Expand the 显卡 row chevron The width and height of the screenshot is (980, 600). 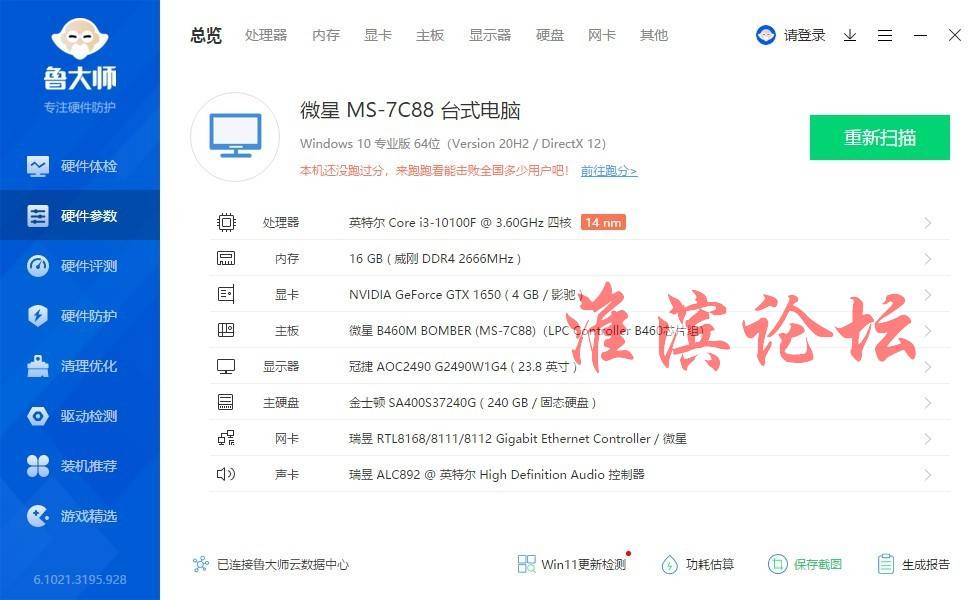[928, 295]
